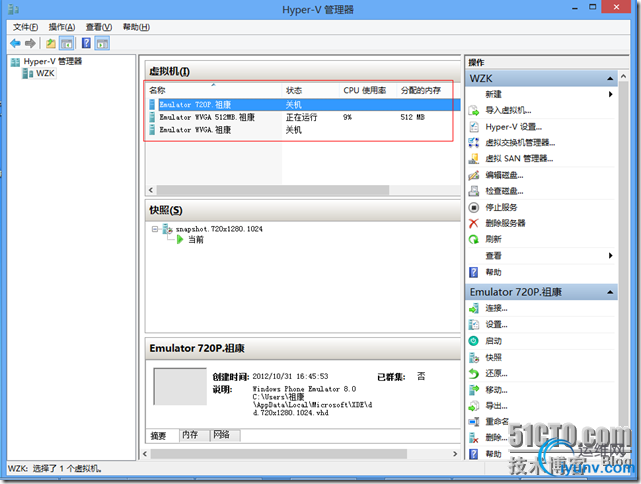641x484 pixels.
Task: Toggle the action pane toolbar icon
Action: pyautogui.click(x=102, y=43)
